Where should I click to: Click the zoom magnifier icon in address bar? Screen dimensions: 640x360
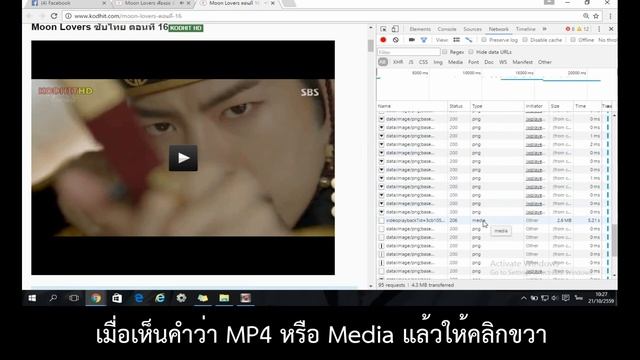pyautogui.click(x=586, y=16)
